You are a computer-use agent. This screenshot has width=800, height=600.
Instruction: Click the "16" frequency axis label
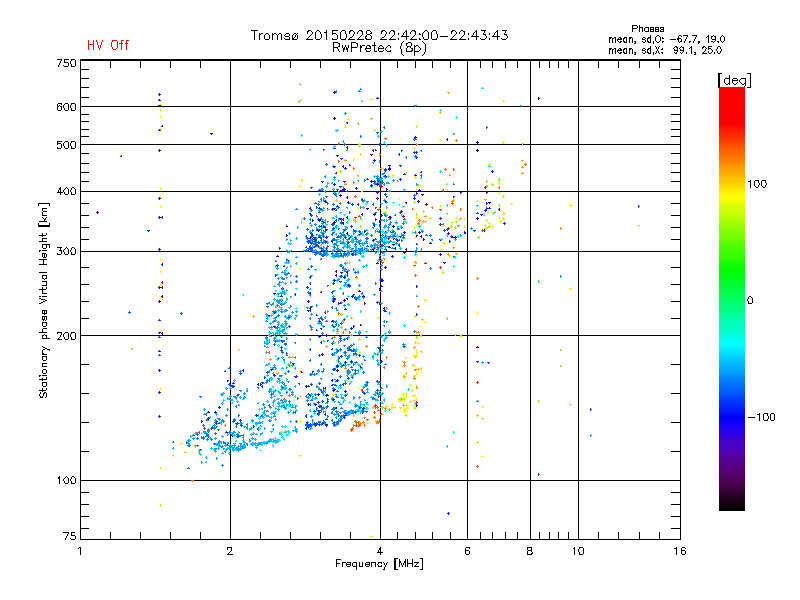(680, 551)
